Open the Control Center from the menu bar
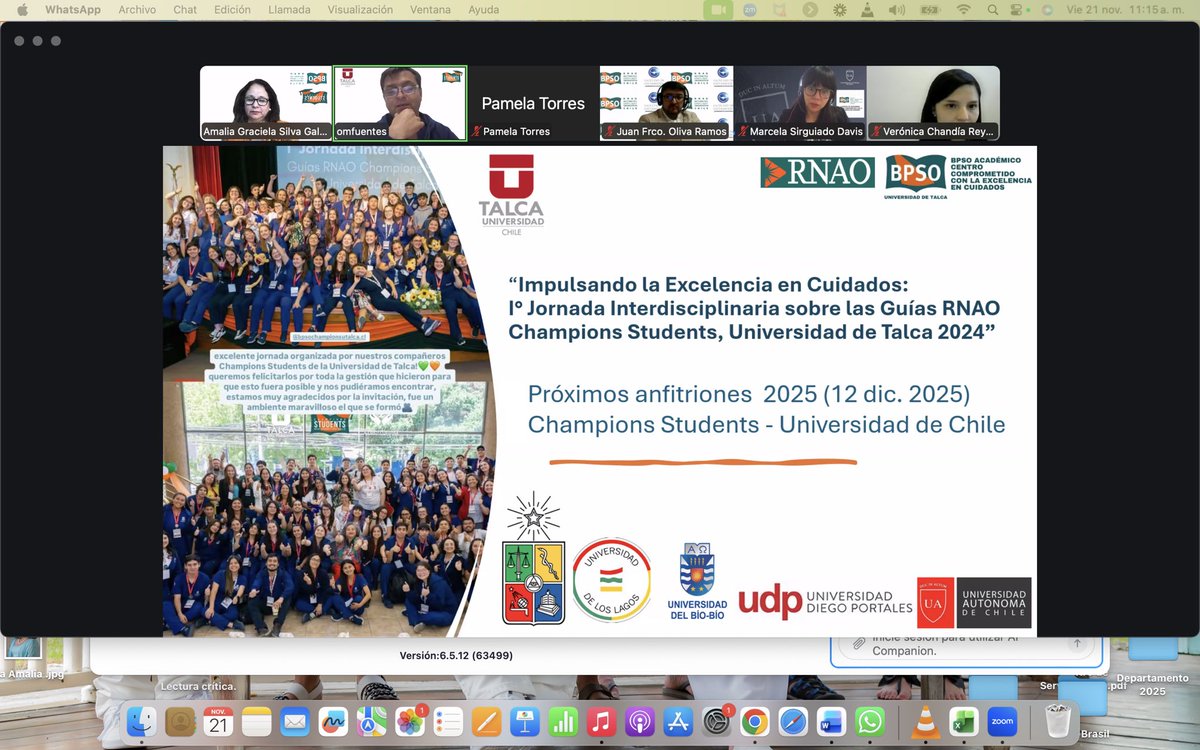Screen dimensions: 1200x750 [1016, 9]
